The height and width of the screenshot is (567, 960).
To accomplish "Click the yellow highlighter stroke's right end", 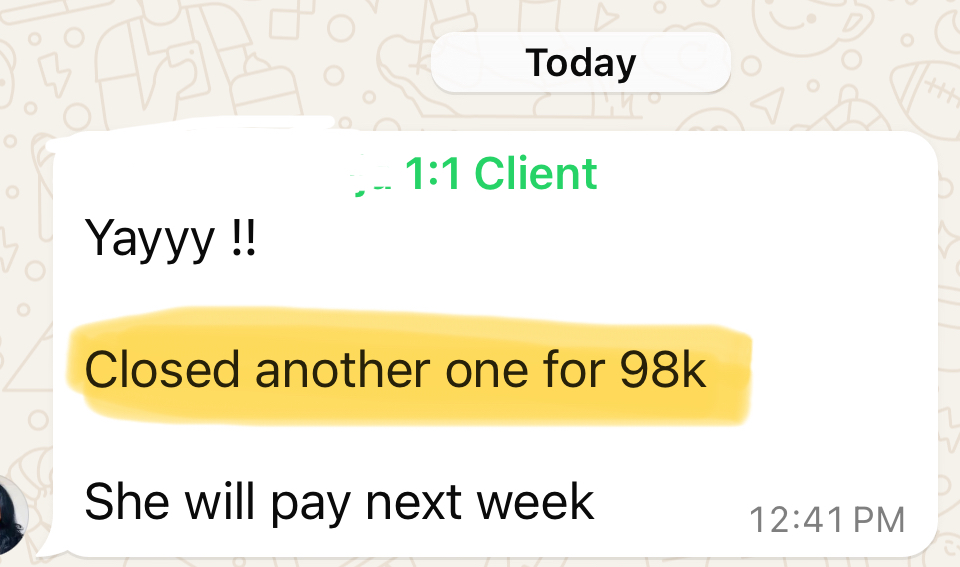I will click(738, 377).
